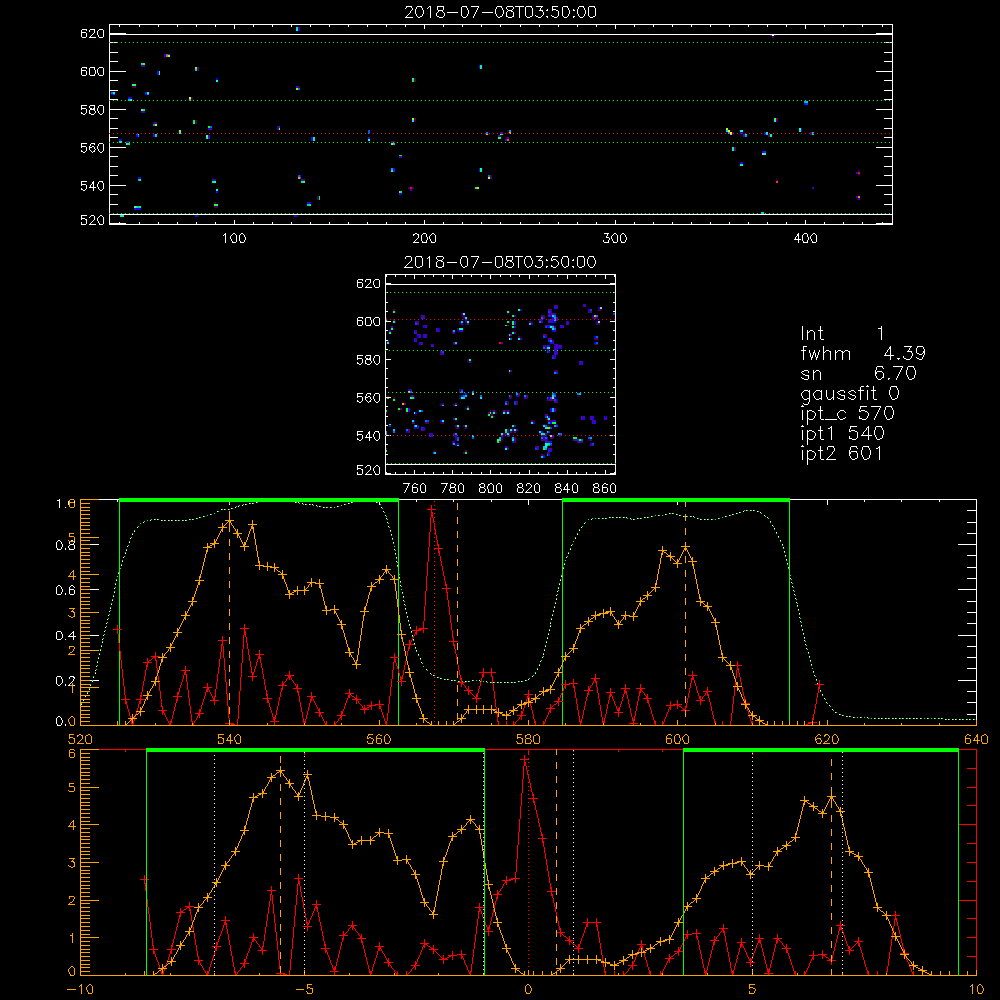Click the timestamp title above the wide scatter plot
The width and height of the screenshot is (1000, 1000).
(500, 12)
